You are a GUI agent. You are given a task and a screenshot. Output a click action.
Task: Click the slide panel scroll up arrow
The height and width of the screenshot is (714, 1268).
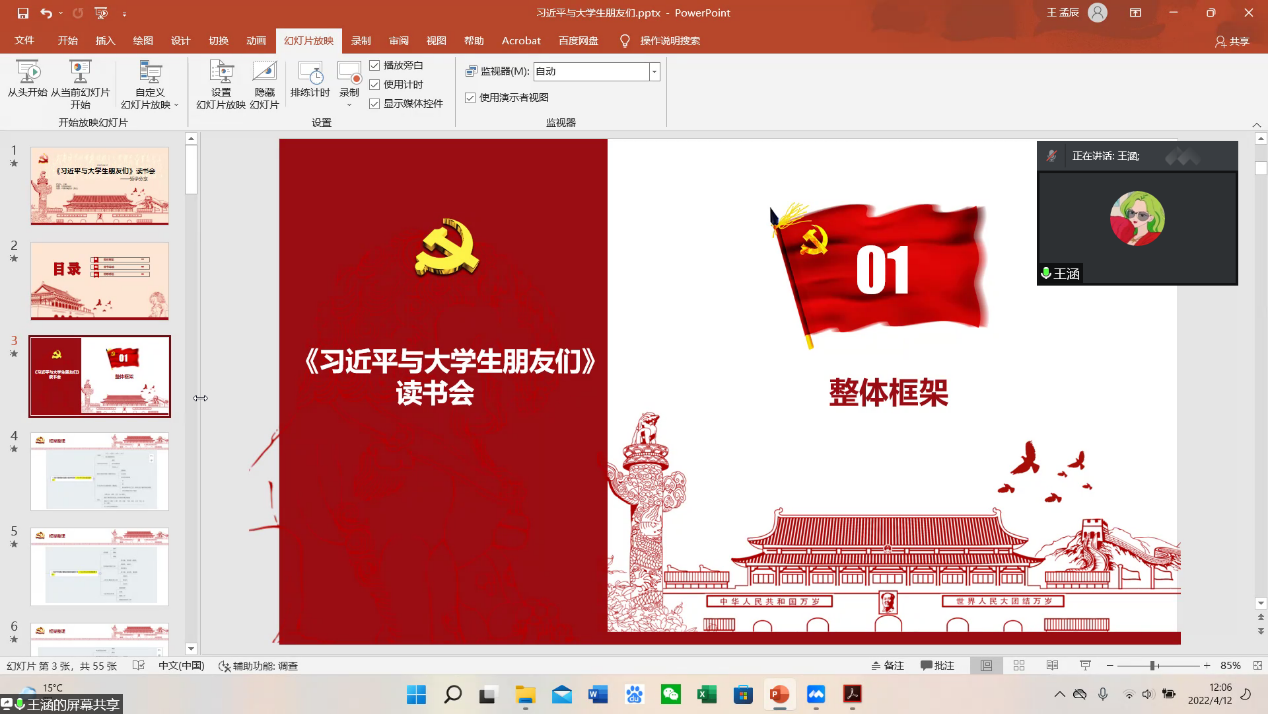pos(191,137)
